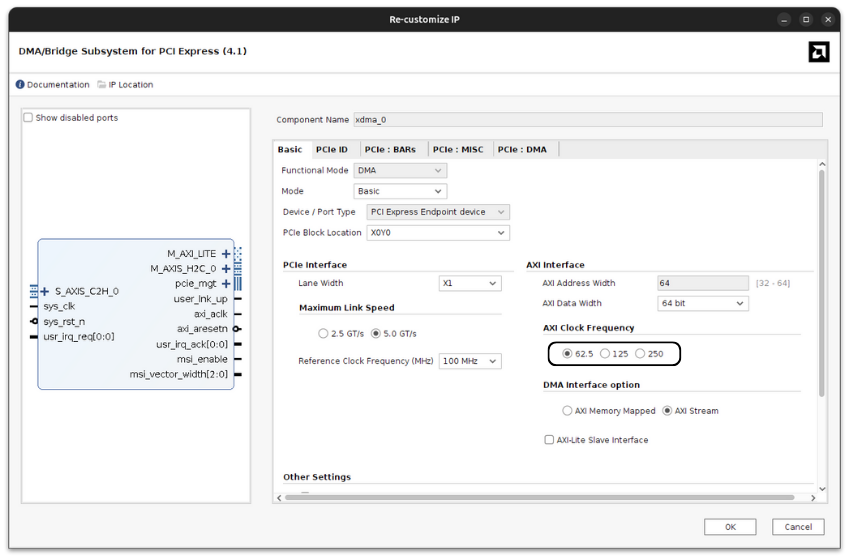Open the AXI Data Width dropdown
The height and width of the screenshot is (560, 850).
point(703,304)
